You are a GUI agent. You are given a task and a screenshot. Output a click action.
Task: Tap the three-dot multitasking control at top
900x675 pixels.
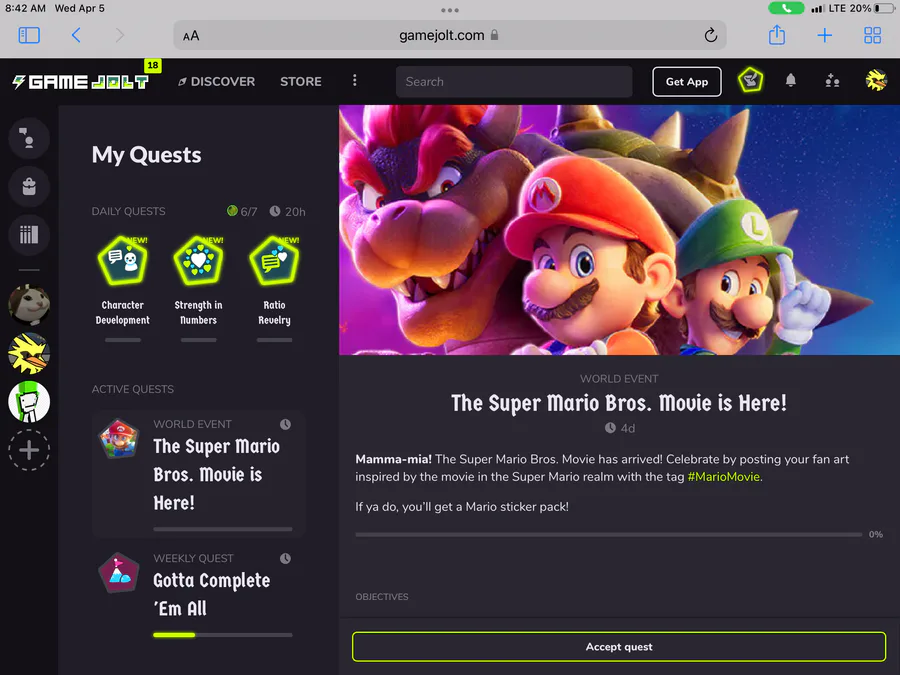[449, 10]
